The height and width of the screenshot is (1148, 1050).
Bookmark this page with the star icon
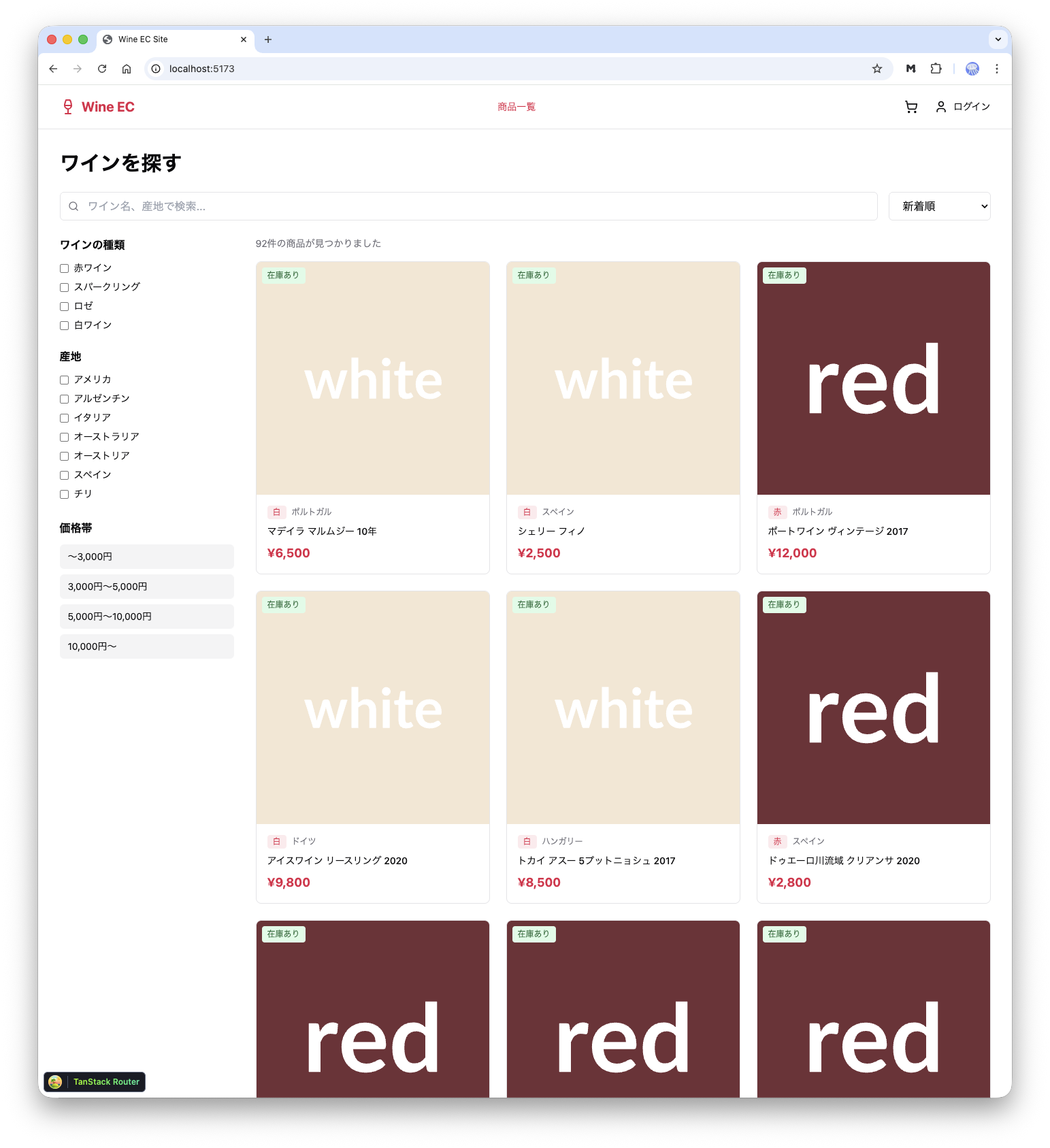(x=876, y=69)
